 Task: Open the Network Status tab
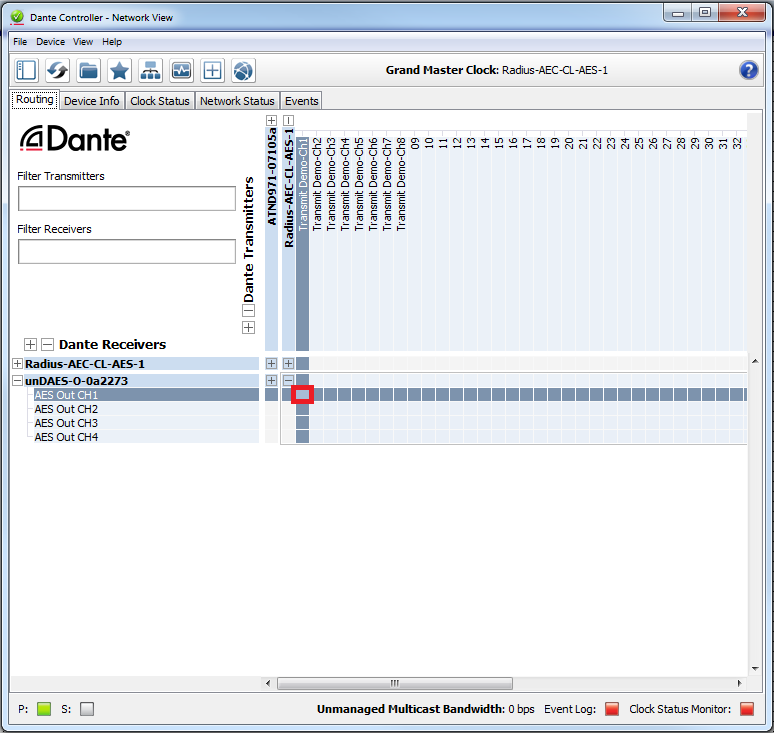click(x=237, y=101)
